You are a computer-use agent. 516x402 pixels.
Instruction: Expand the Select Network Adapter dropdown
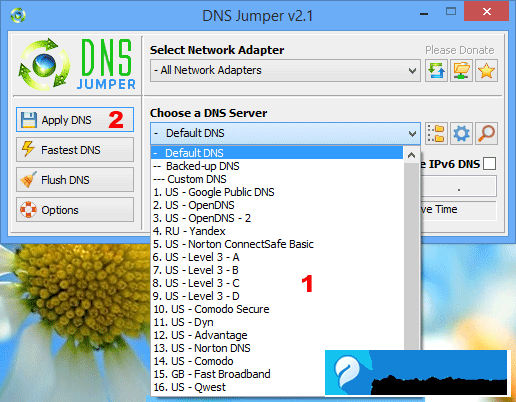click(x=285, y=71)
